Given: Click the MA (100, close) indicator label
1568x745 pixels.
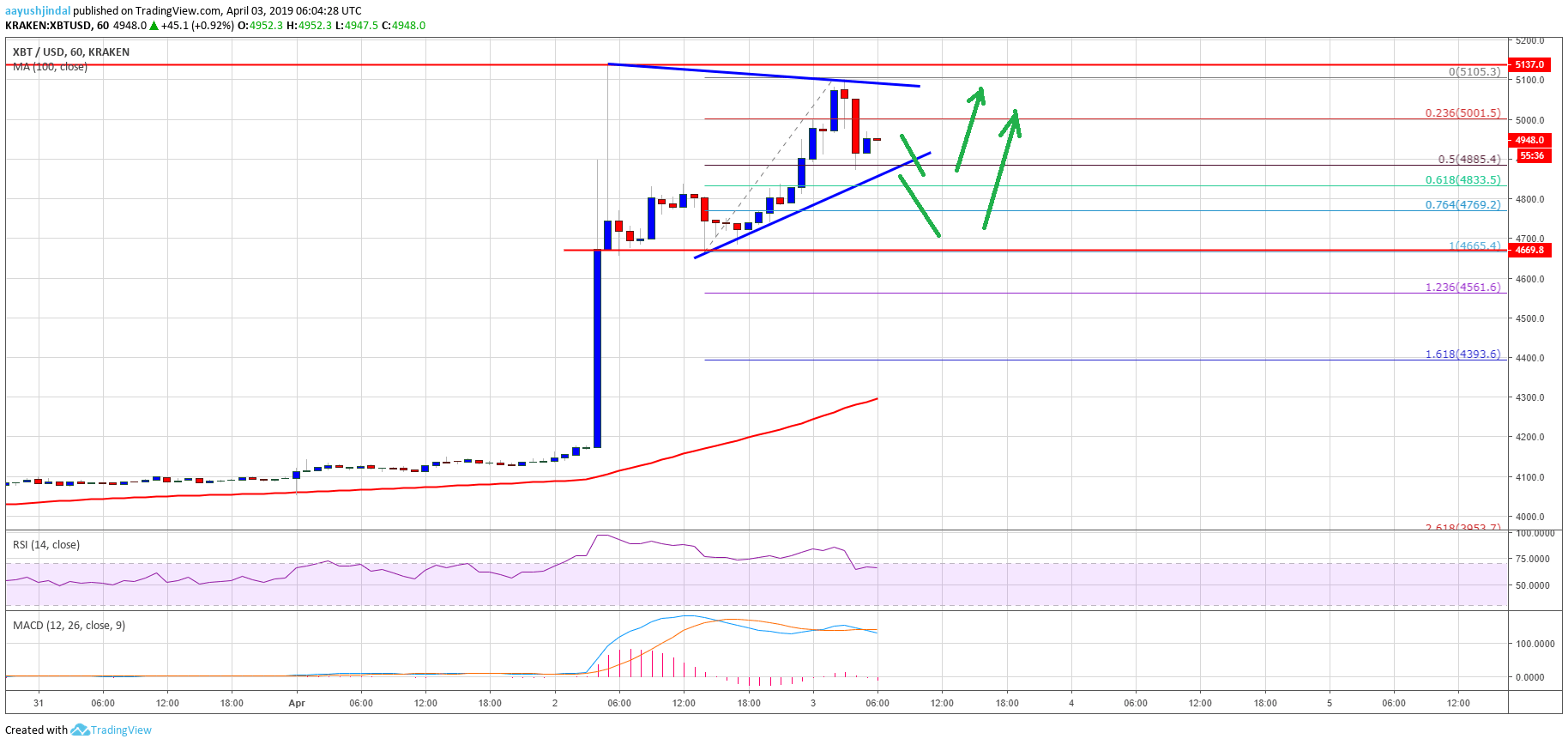Looking at the screenshot, I should click(x=50, y=67).
